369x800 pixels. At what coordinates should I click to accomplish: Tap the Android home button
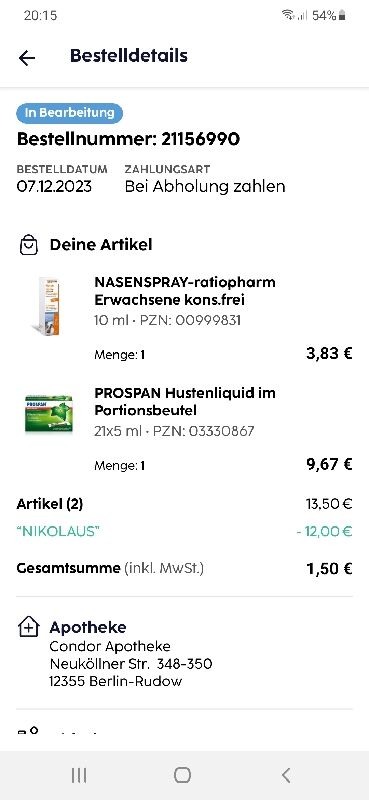(182, 775)
